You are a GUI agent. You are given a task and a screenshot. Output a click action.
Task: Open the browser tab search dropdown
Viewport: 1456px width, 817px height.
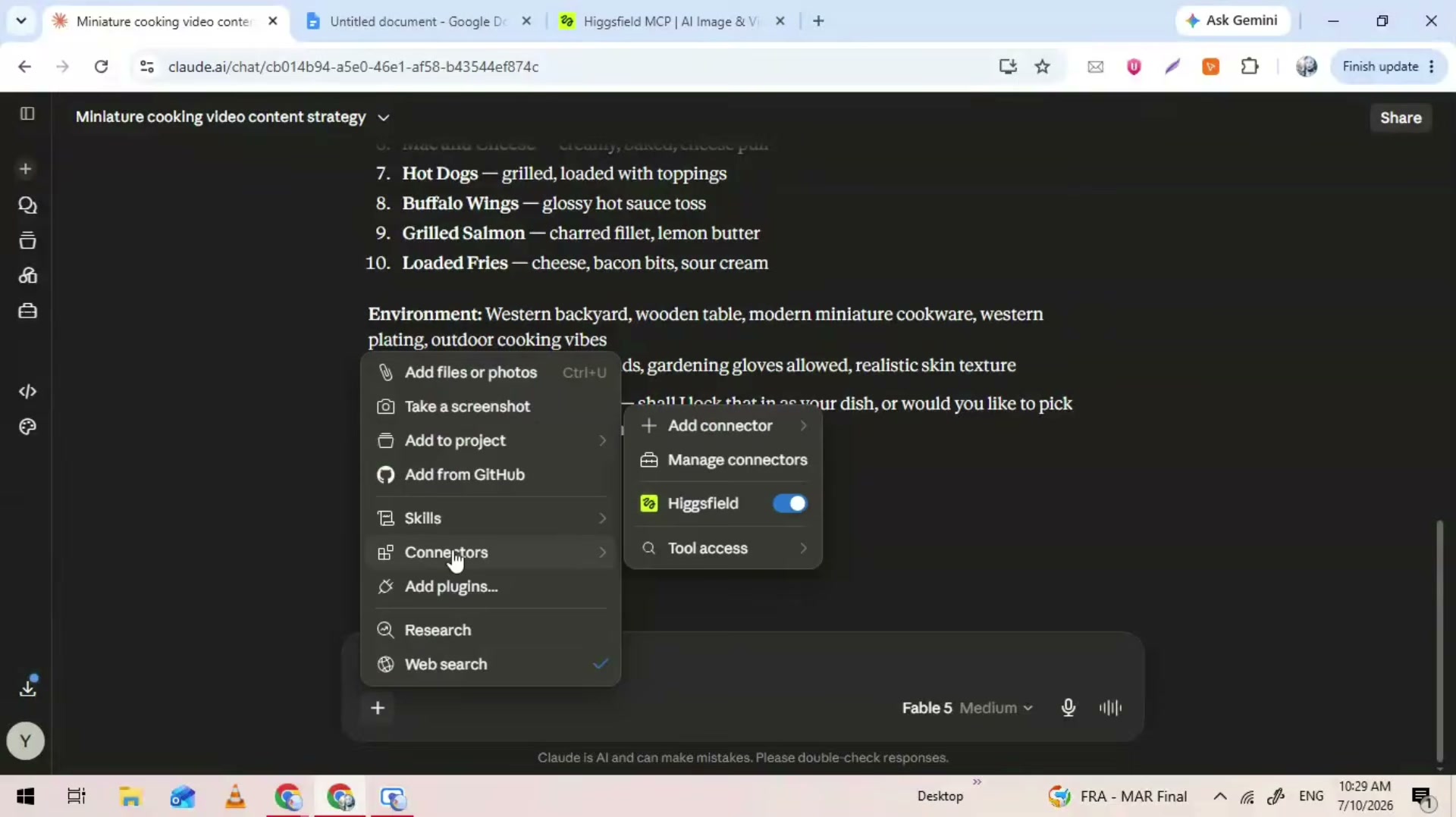point(21,21)
